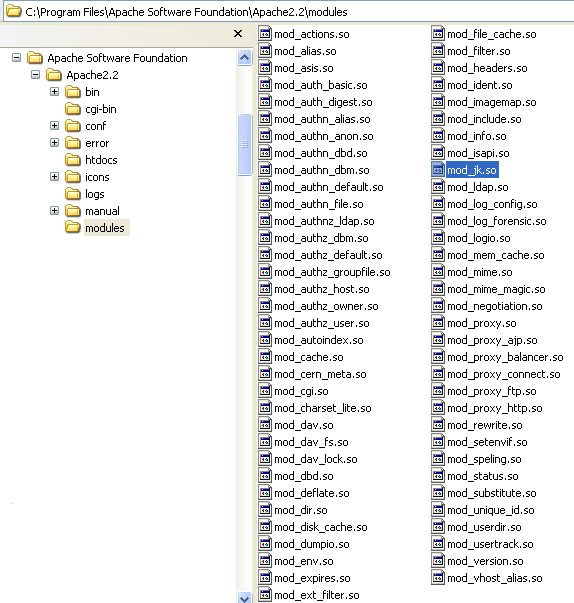The height and width of the screenshot is (603, 574).
Task: Click the mod_rewrite.so file icon
Action: [438, 425]
